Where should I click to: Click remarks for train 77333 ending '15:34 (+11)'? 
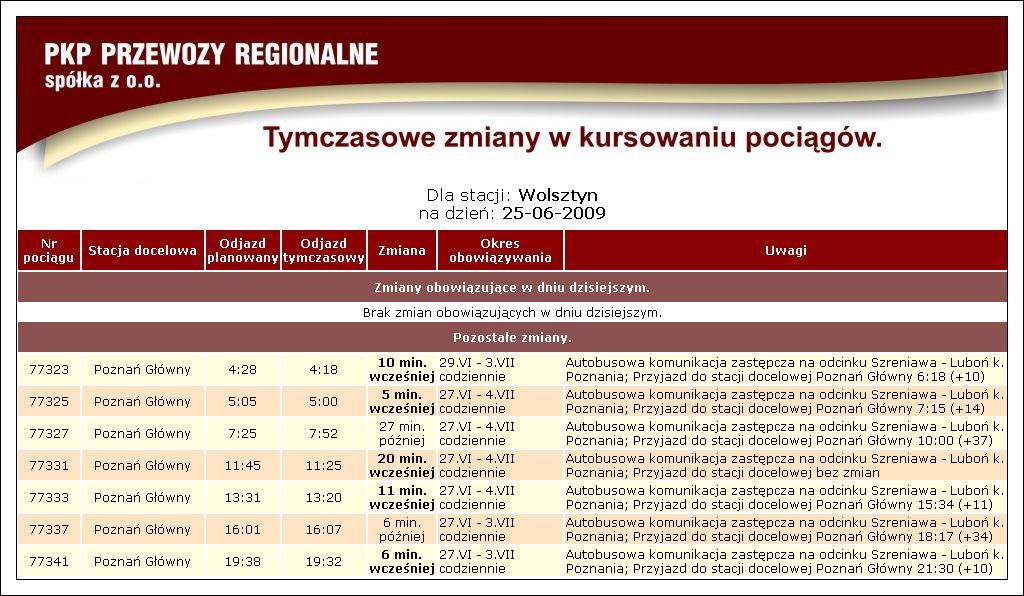pos(785,497)
